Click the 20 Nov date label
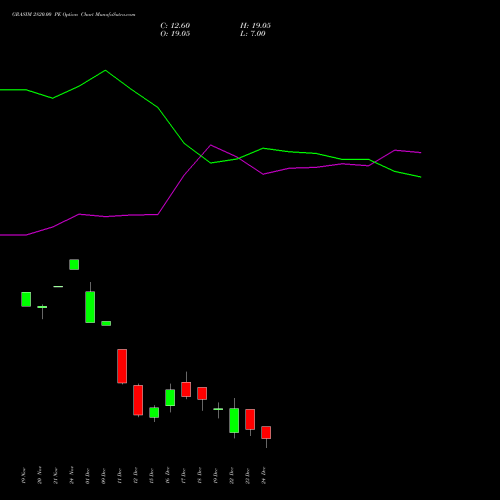The width and height of the screenshot is (500, 500). [40, 475]
